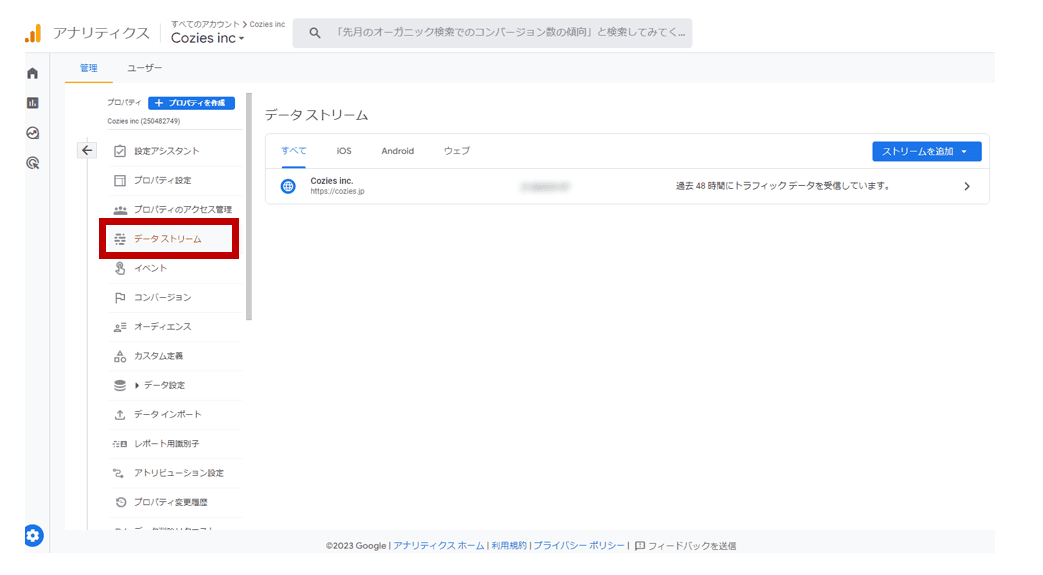This screenshot has height=575, width=1043.
Task: Click the feedback icon in footer
Action: [640, 546]
